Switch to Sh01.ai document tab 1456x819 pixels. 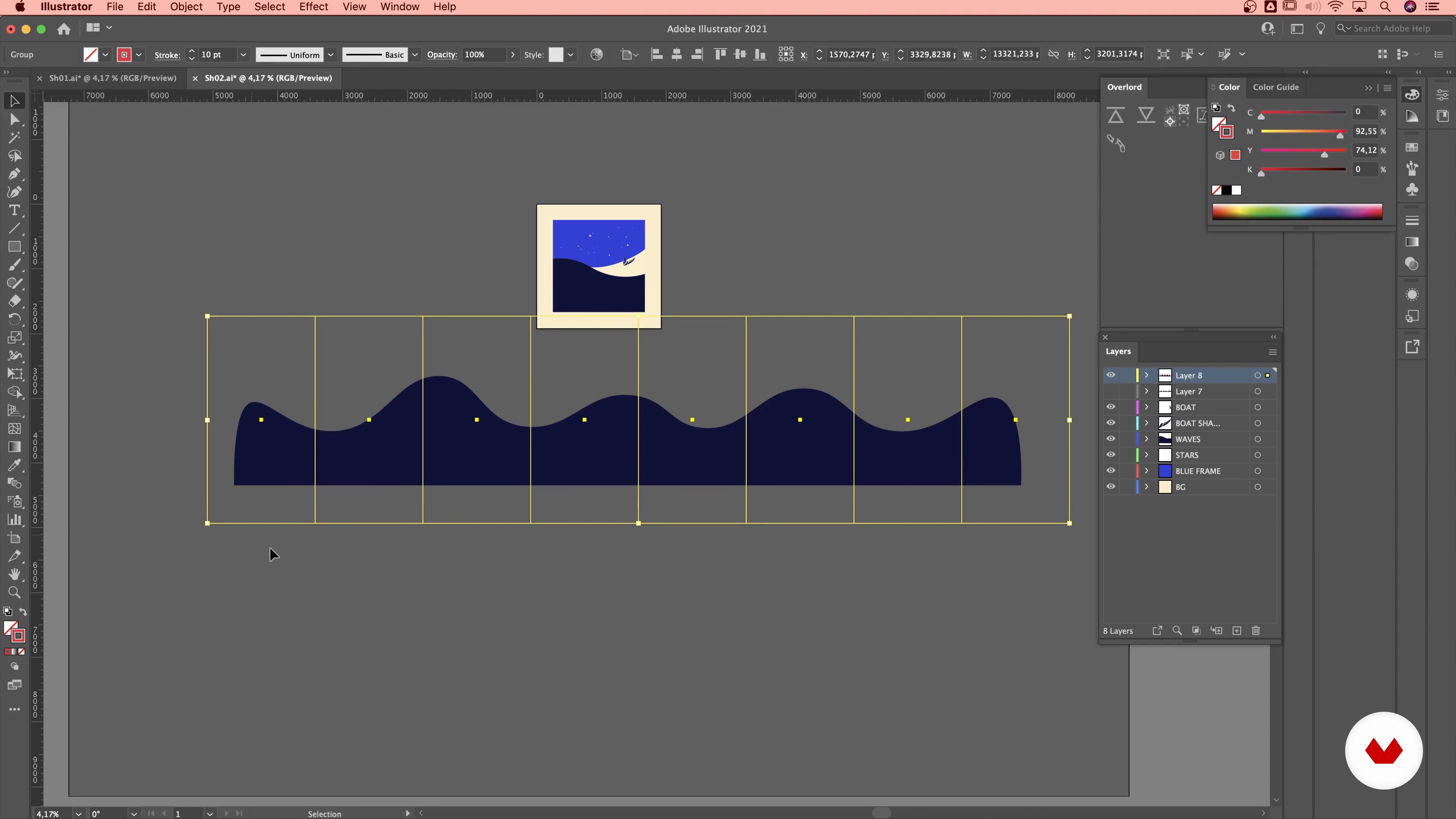point(113,78)
